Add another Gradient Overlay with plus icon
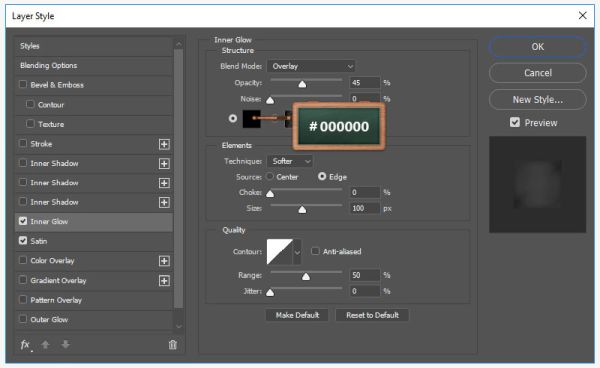The height and width of the screenshot is (368, 600). click(164, 281)
